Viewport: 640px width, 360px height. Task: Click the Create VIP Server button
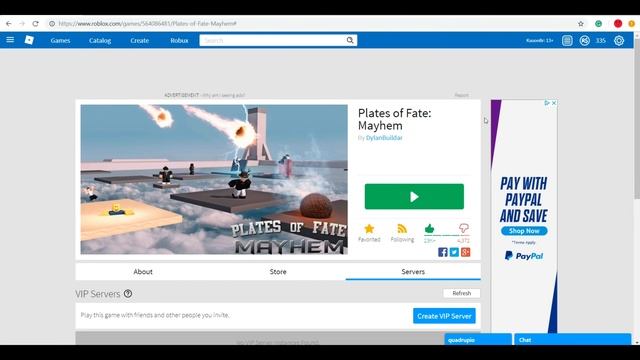click(444, 316)
